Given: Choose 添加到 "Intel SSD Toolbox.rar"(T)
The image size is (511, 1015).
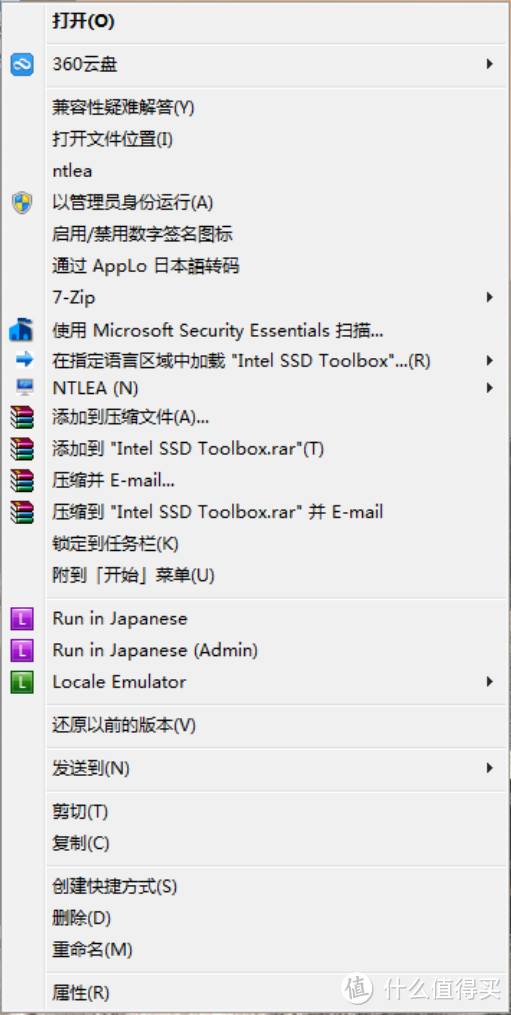Looking at the screenshot, I should (x=188, y=448).
